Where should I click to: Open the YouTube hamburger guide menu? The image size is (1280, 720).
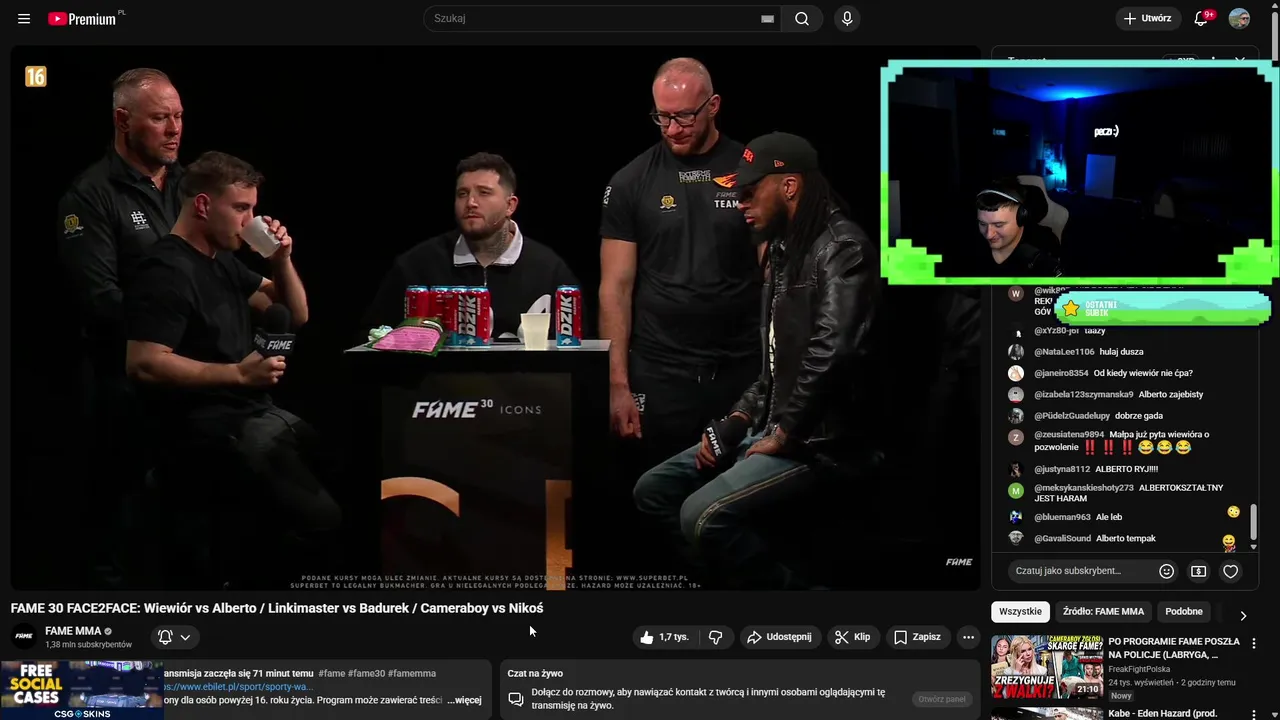coord(24,18)
